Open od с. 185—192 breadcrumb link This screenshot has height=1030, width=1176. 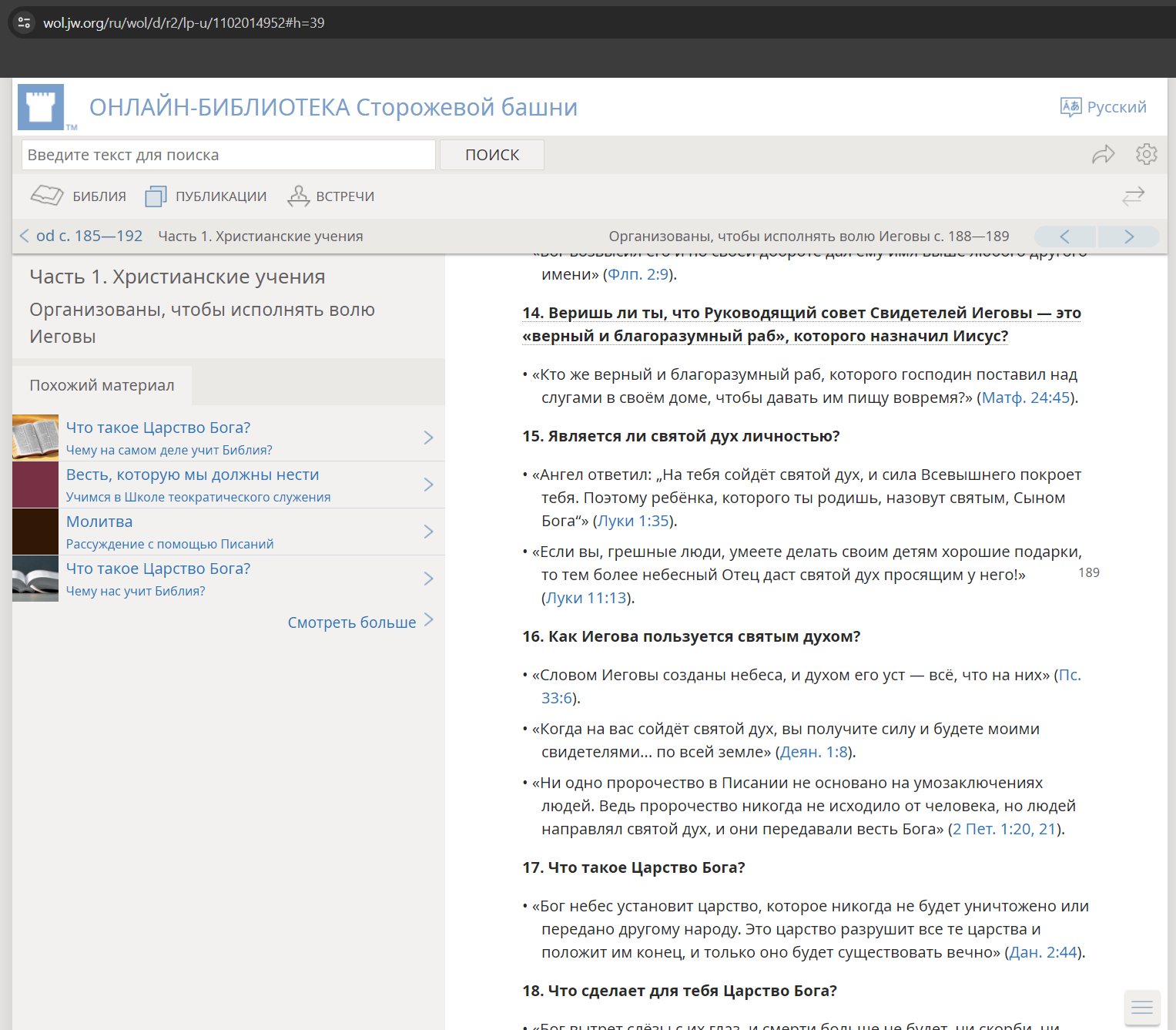(89, 236)
